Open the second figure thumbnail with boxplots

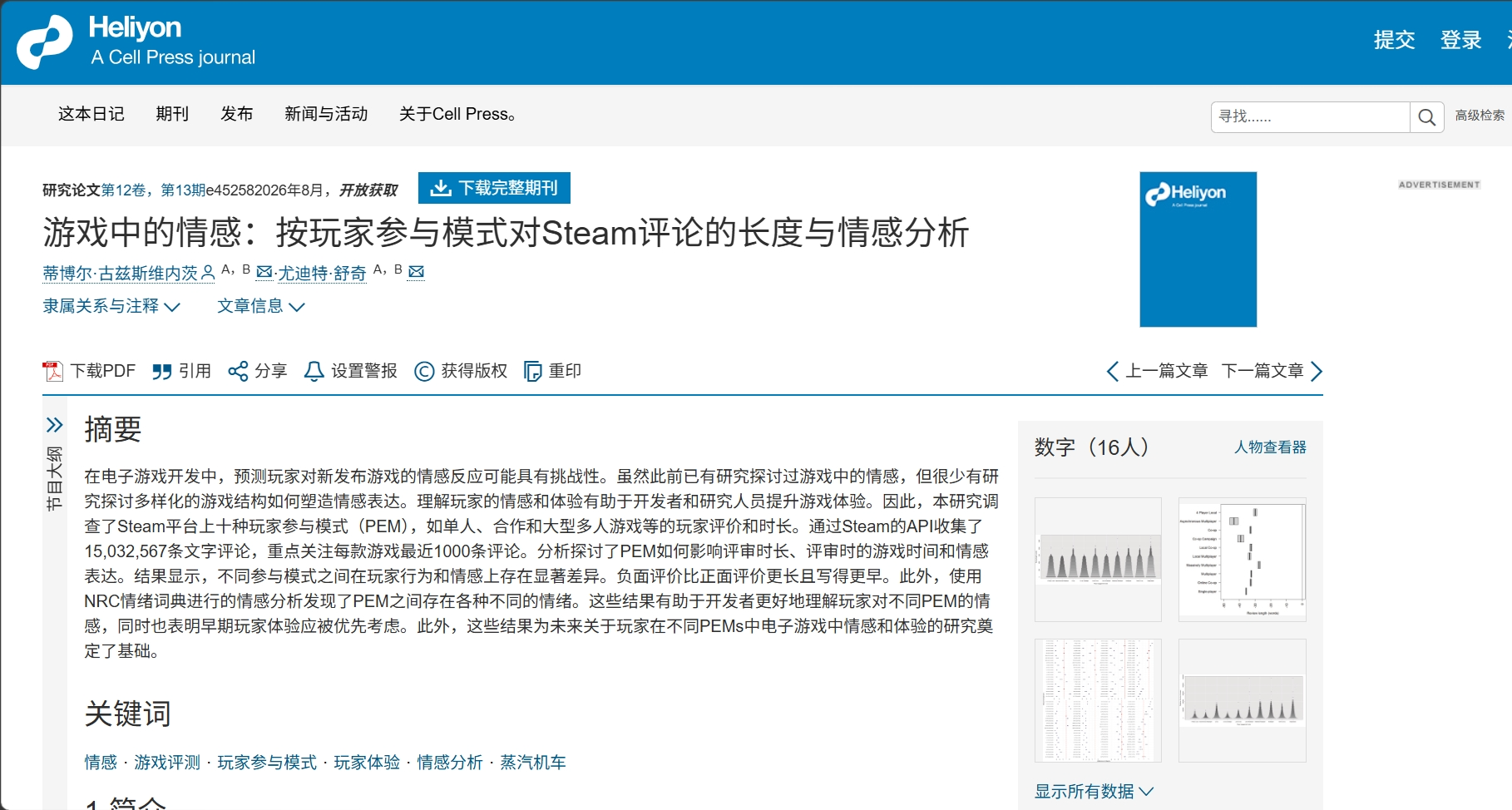[1243, 560]
